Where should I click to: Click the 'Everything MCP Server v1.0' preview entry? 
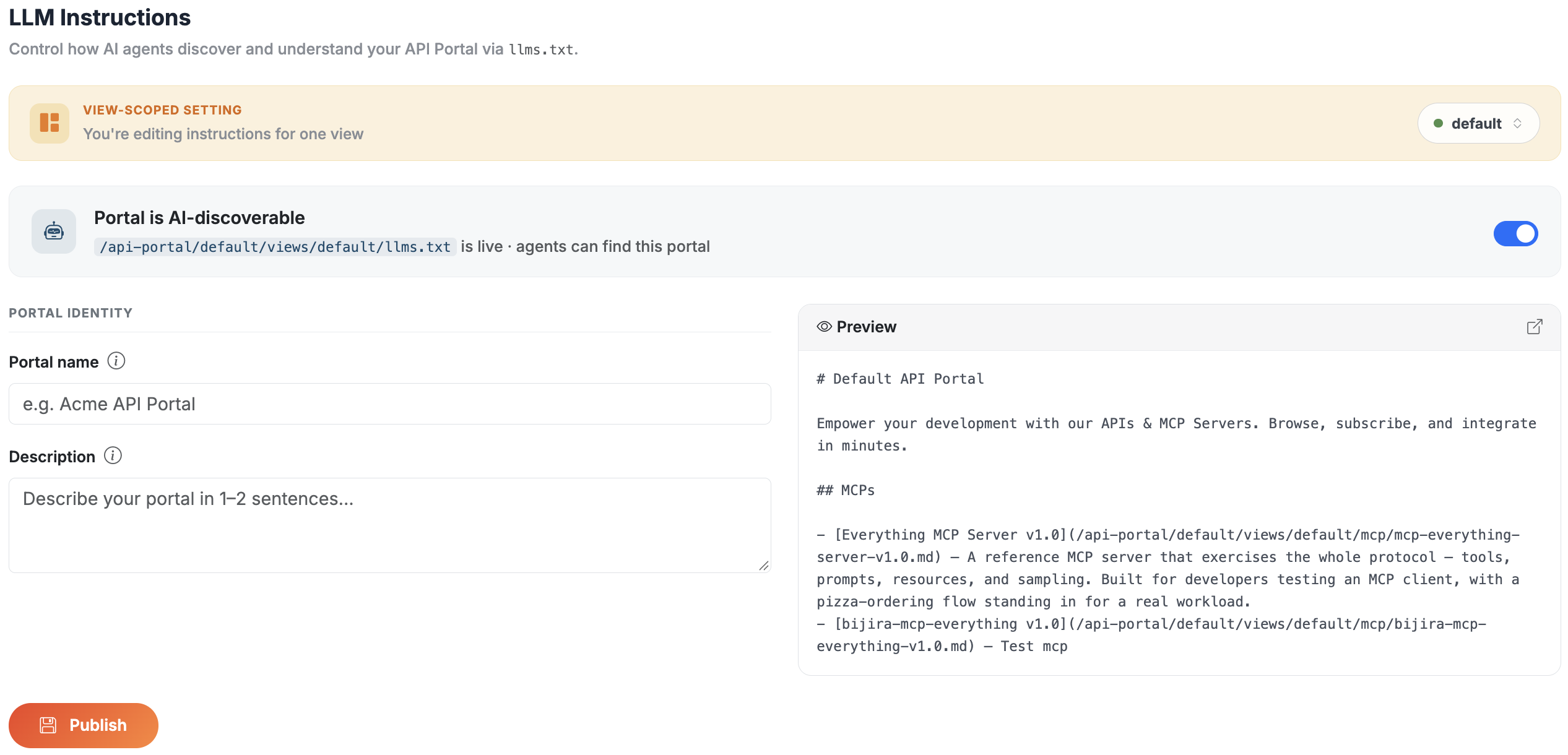coord(1167,568)
